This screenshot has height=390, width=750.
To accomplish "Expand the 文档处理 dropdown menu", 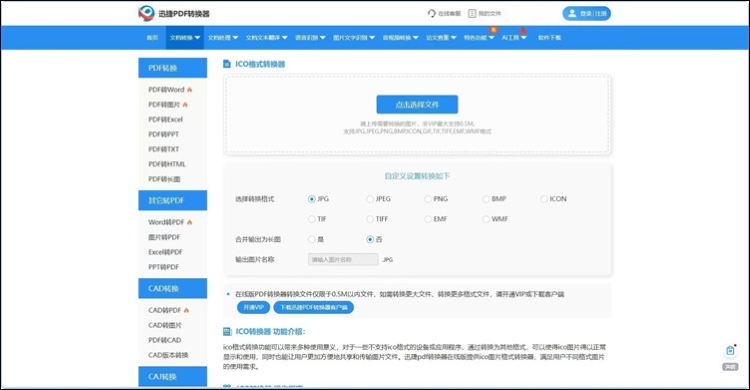I will tap(223, 38).
